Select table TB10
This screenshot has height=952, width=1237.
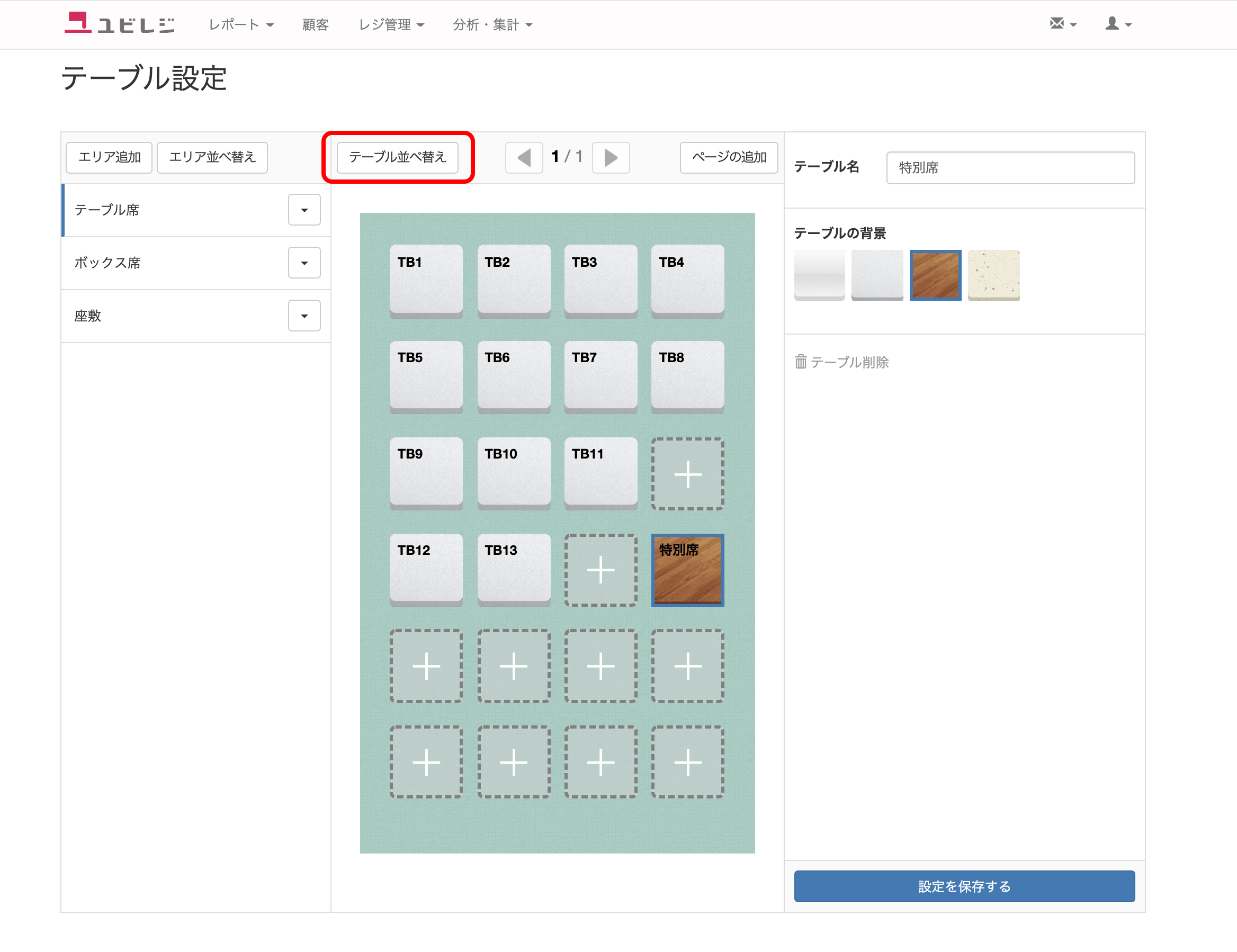[513, 473]
